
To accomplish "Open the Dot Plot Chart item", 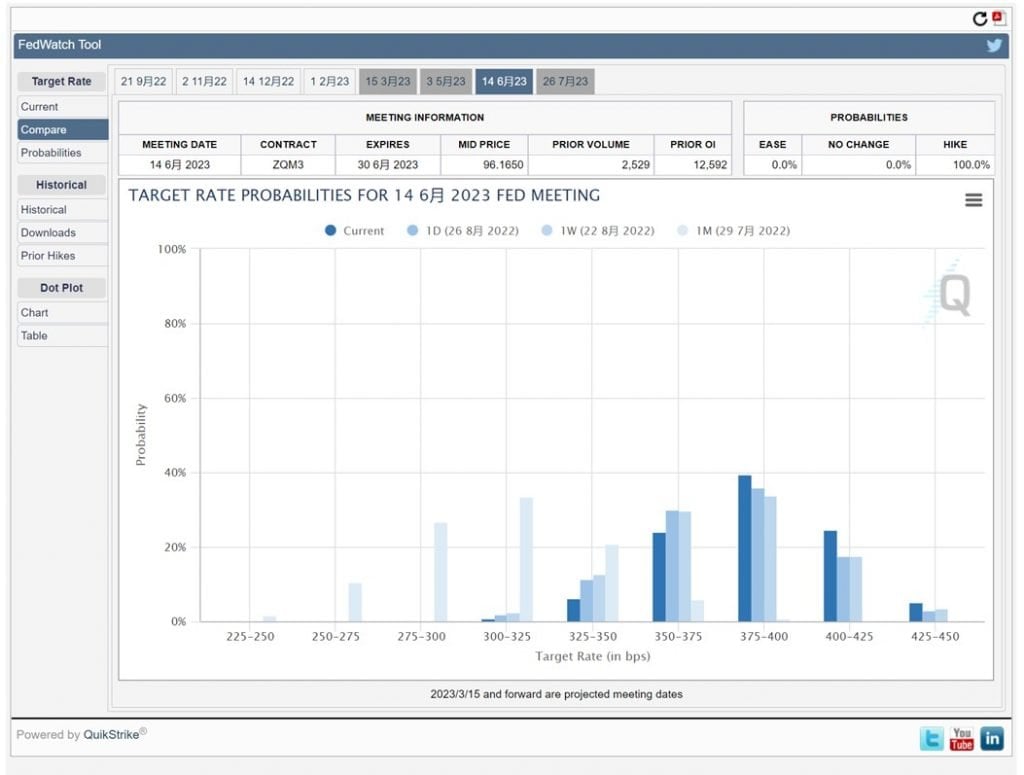I will (x=63, y=313).
